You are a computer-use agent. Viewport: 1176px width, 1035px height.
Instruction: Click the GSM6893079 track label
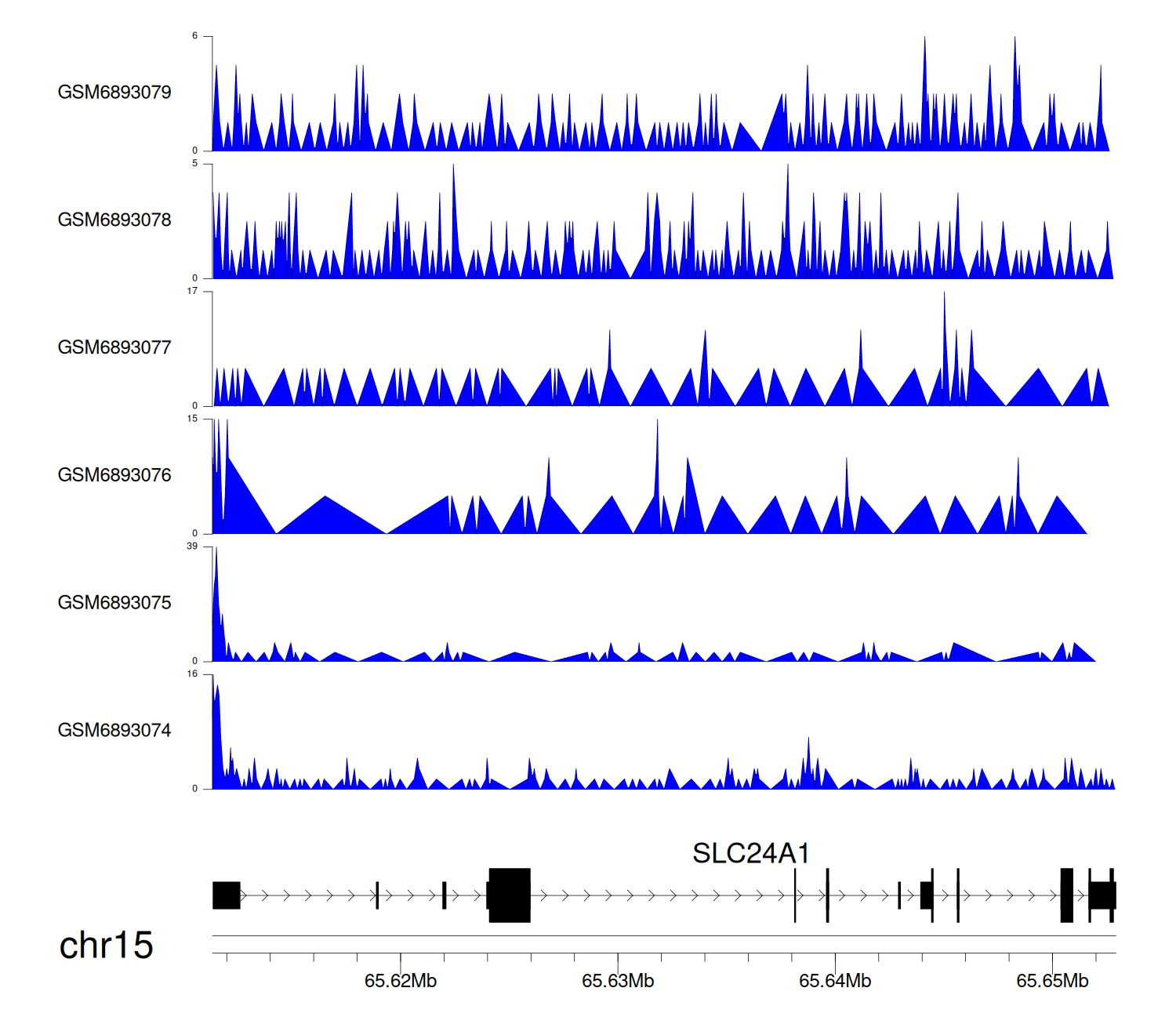pos(114,93)
